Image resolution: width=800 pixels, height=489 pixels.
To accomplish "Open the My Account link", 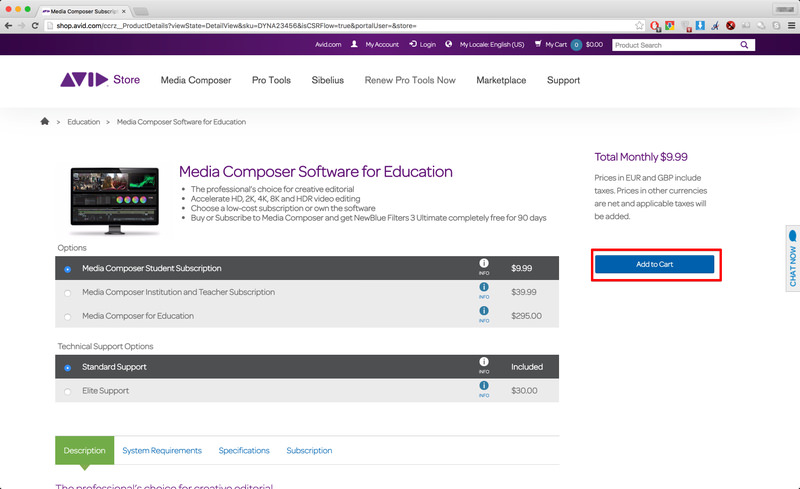I will (382, 44).
